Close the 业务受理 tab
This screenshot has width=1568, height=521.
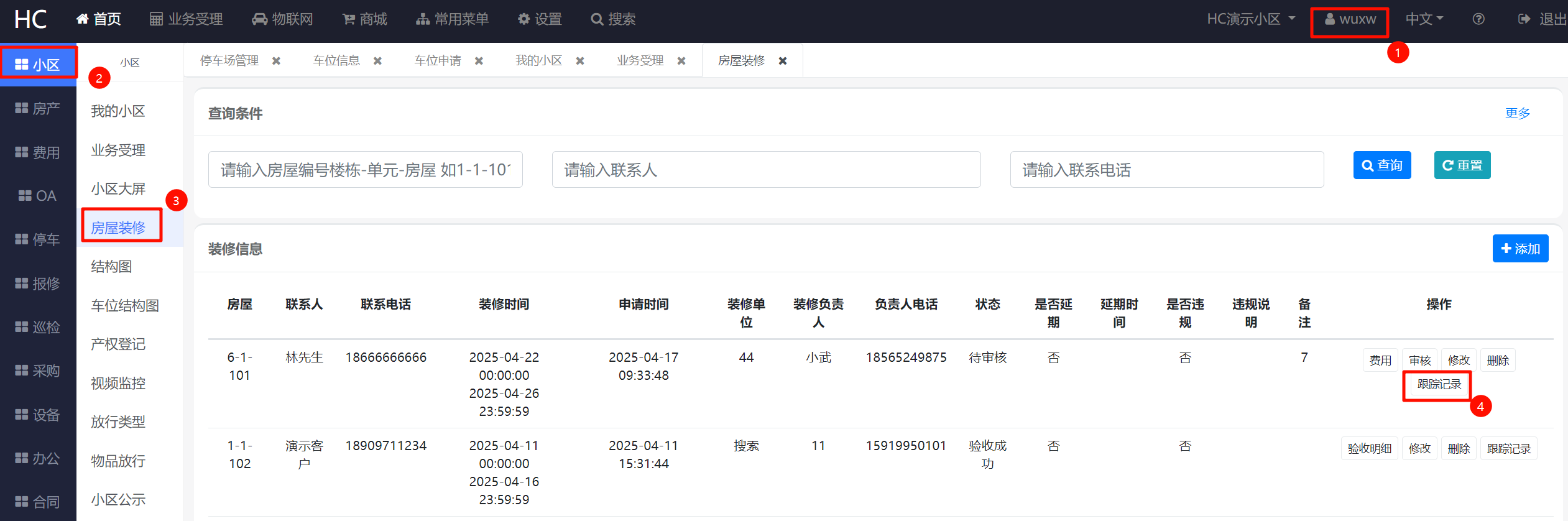(x=681, y=61)
